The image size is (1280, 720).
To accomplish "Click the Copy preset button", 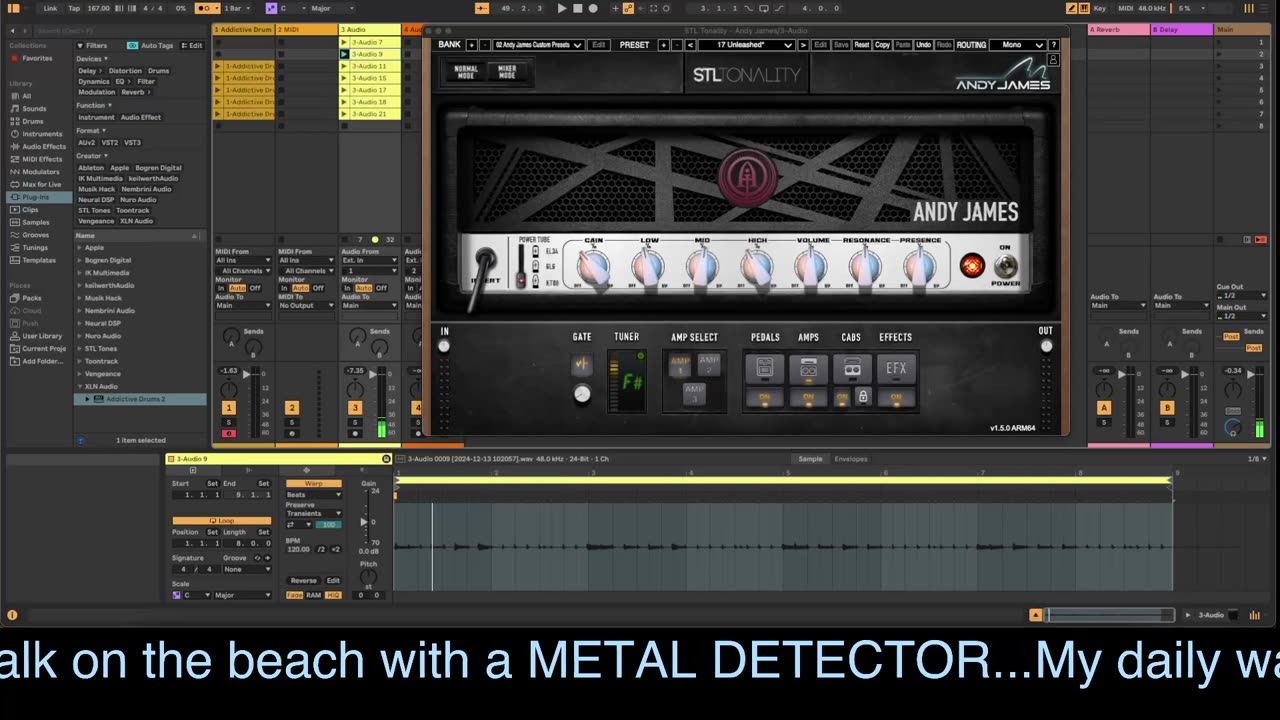I will click(x=882, y=45).
